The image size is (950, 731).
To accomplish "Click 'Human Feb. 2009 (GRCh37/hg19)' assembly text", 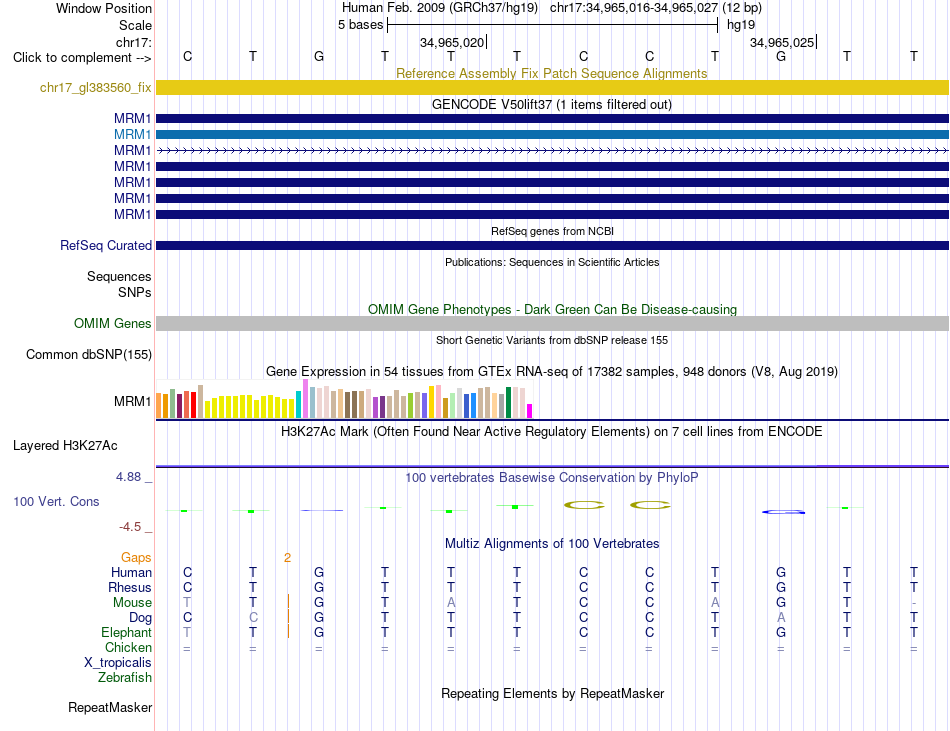I will pos(440,8).
